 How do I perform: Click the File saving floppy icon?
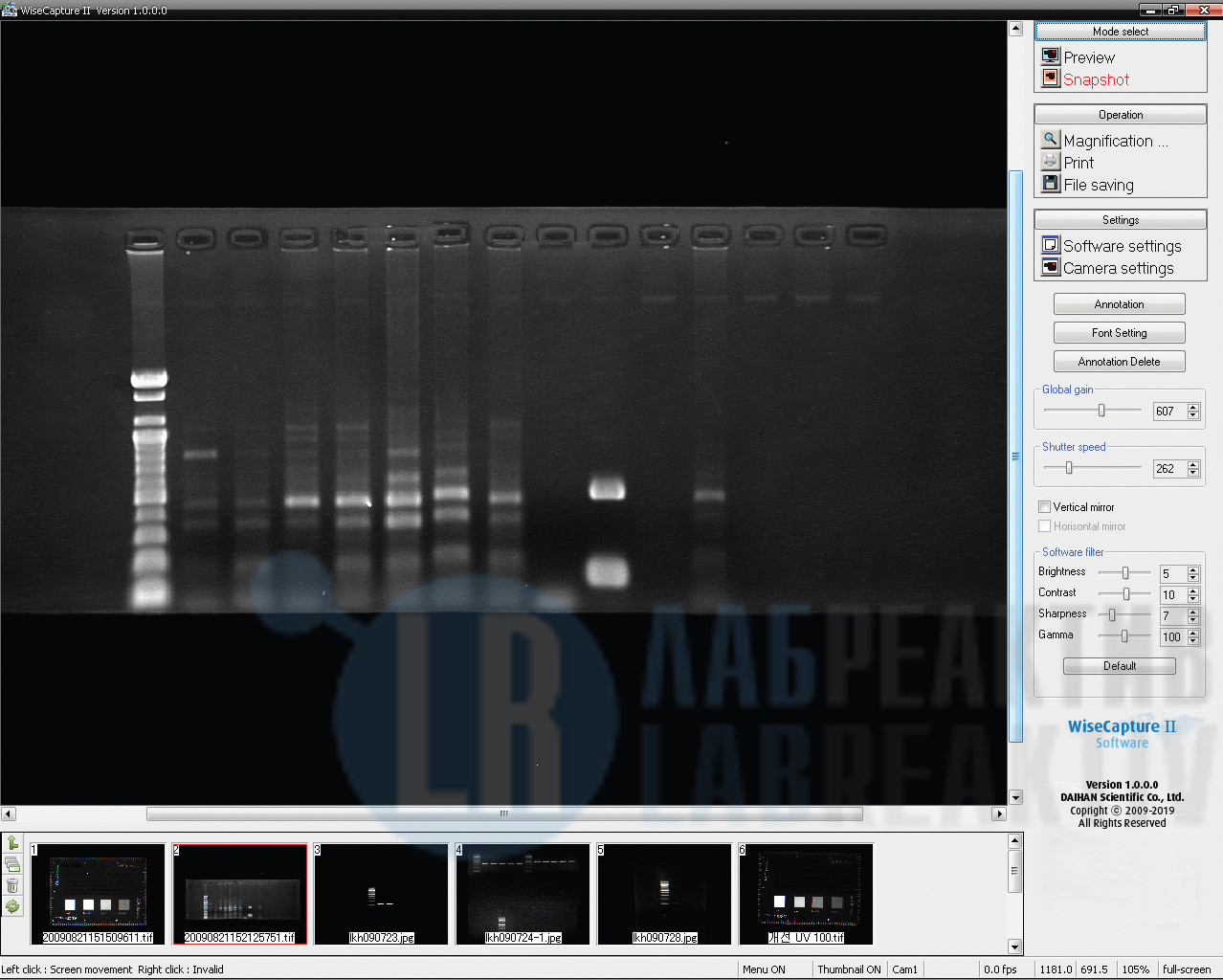[x=1050, y=184]
